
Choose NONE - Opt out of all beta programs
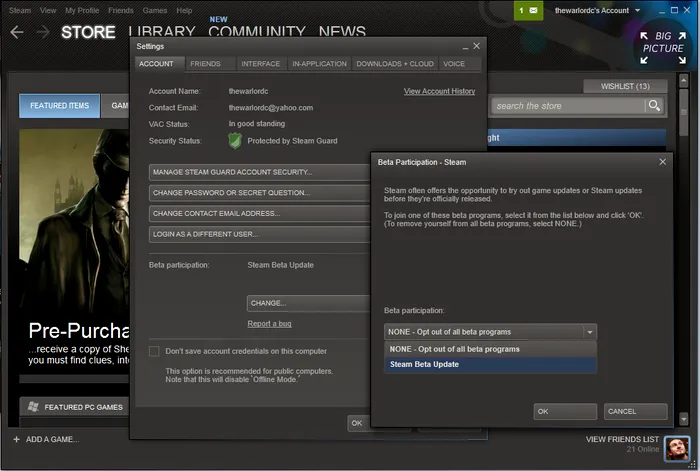pos(490,349)
